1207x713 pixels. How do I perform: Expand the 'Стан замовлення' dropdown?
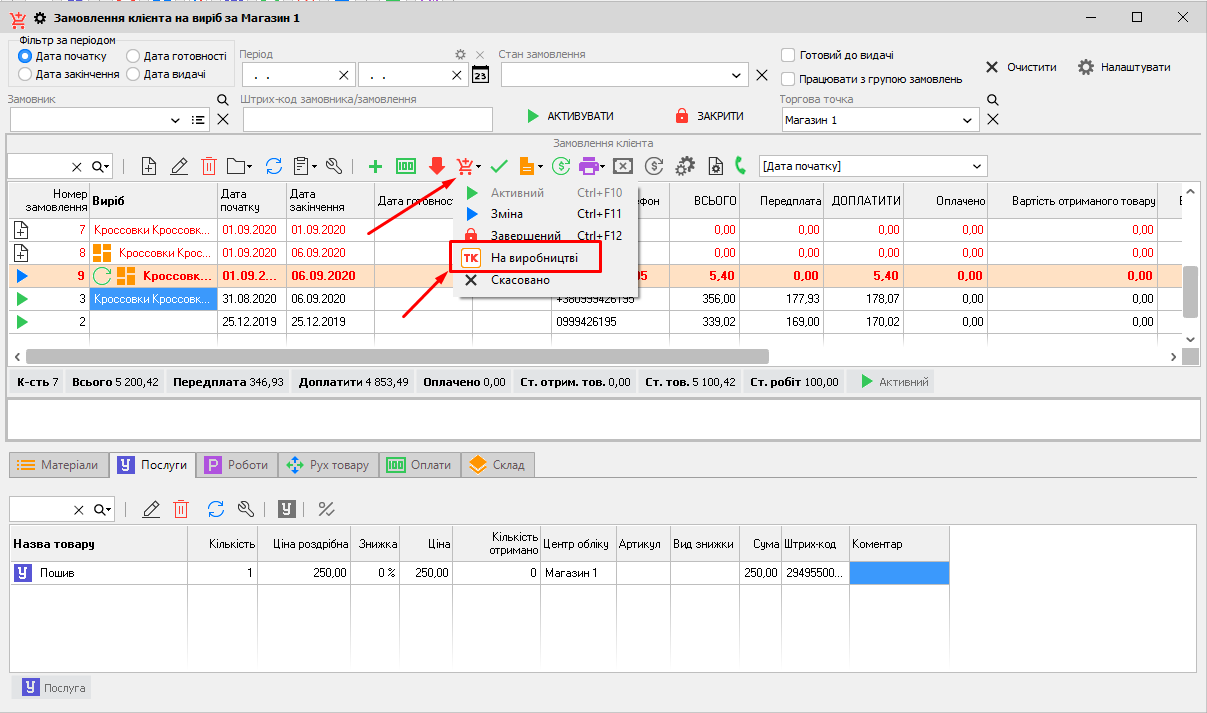(x=737, y=75)
